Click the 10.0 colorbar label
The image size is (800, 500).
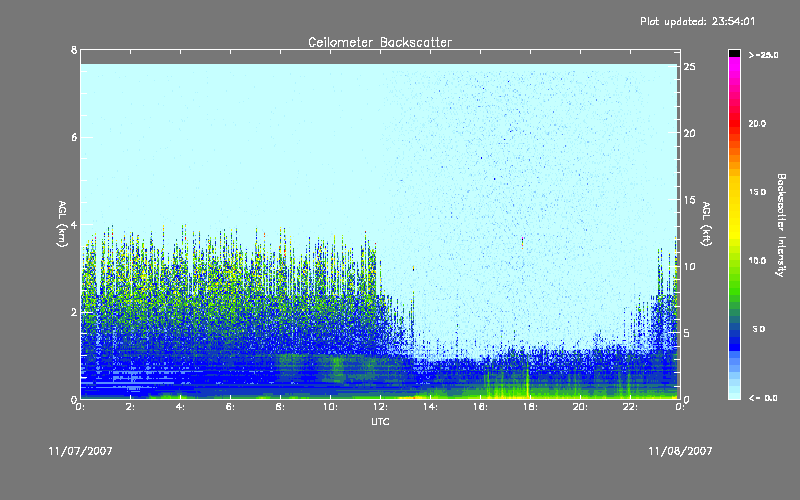click(757, 261)
